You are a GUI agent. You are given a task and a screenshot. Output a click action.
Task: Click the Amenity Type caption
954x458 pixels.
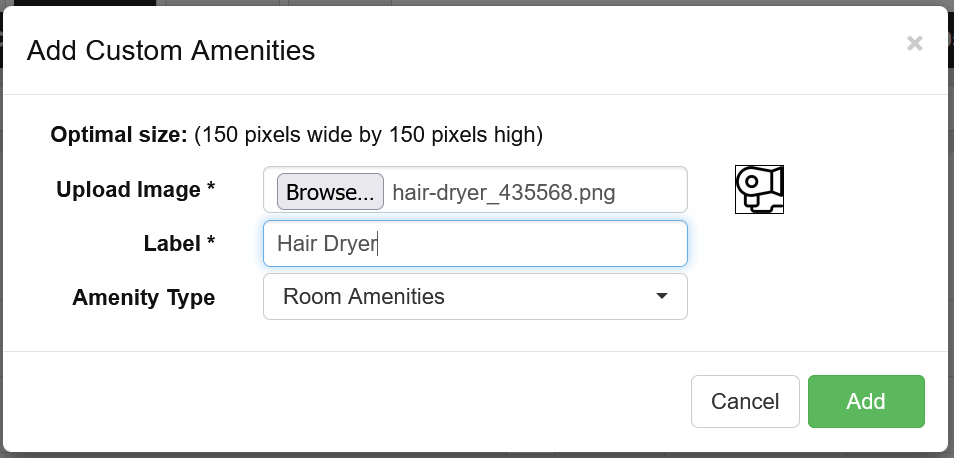(144, 297)
